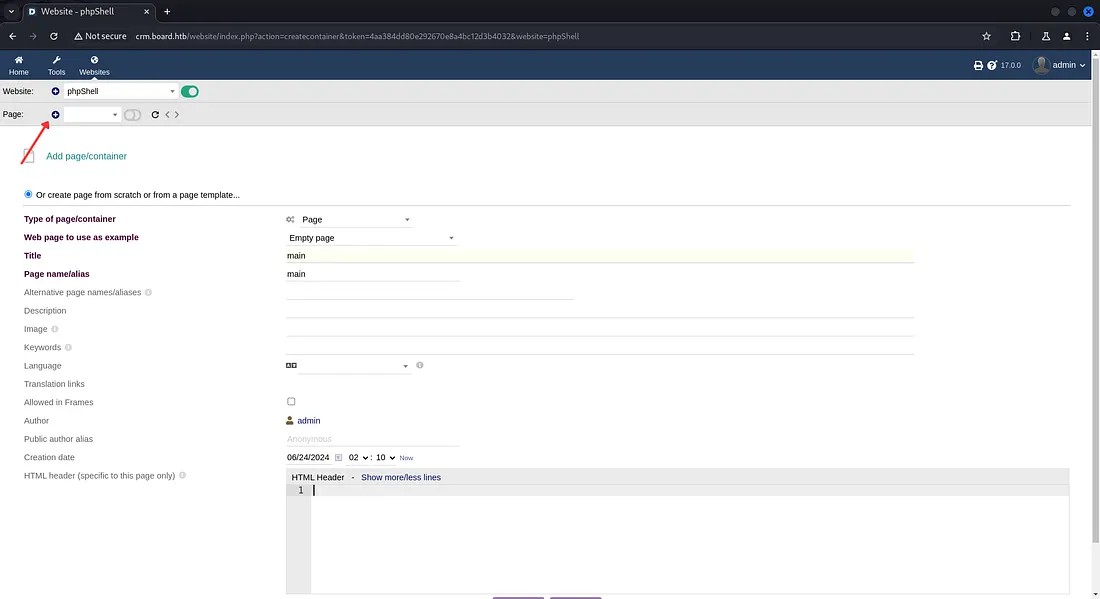Viewport: 1100px width, 599px height.
Task: Toggle the phpShell website online switch
Action: coord(189,91)
